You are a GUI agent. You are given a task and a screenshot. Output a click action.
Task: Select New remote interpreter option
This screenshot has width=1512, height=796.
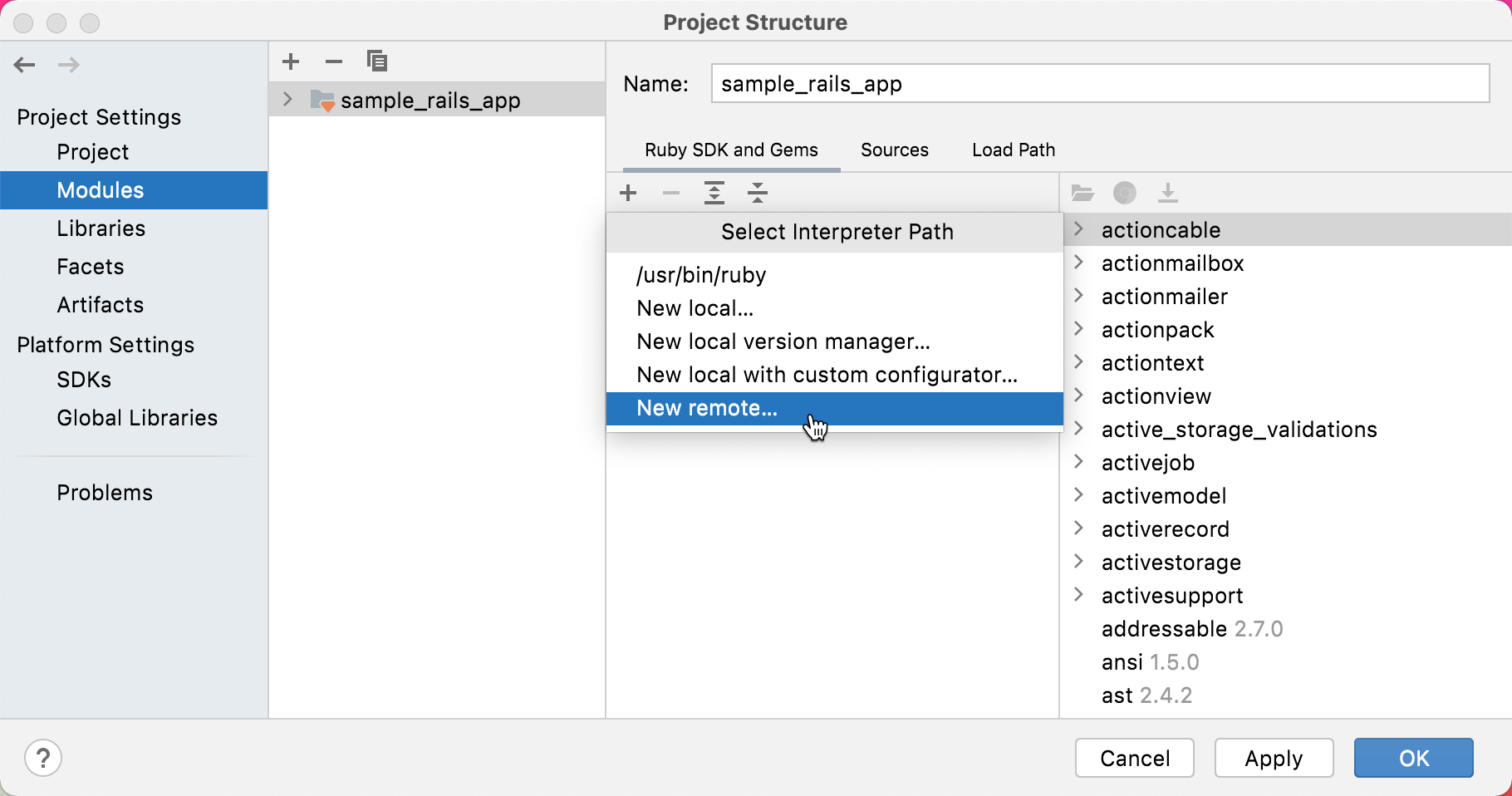tap(706, 408)
